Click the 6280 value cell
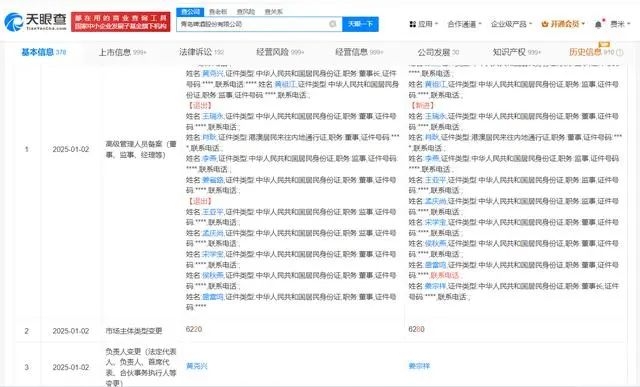The height and width of the screenshot is (387, 640). (416, 329)
